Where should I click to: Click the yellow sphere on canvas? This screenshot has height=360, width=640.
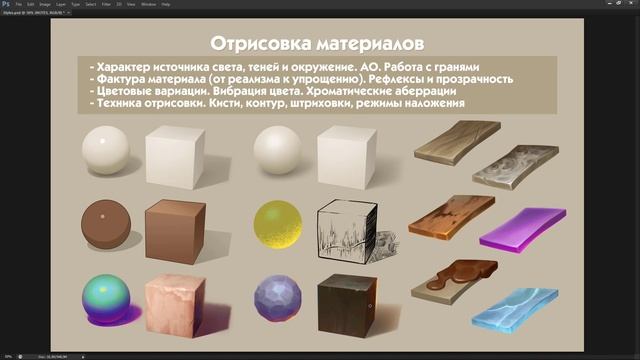click(x=278, y=224)
